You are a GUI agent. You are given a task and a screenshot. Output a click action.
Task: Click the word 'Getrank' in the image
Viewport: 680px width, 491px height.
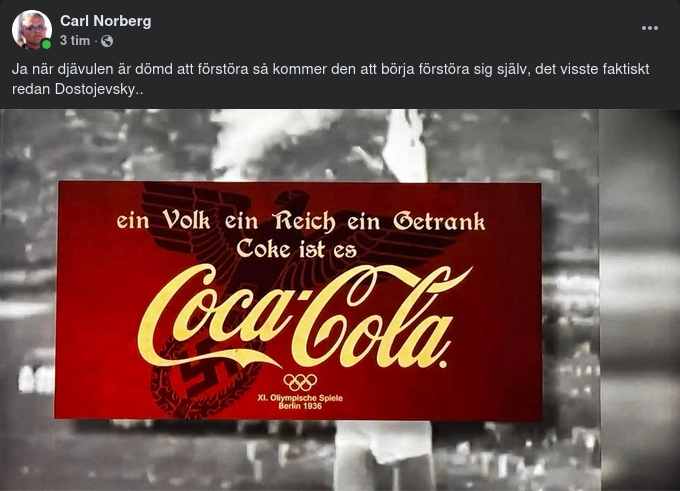pos(439,222)
